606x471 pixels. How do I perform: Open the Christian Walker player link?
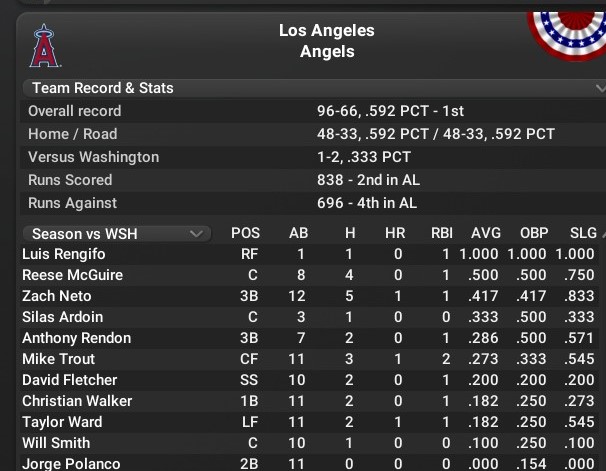[77, 401]
